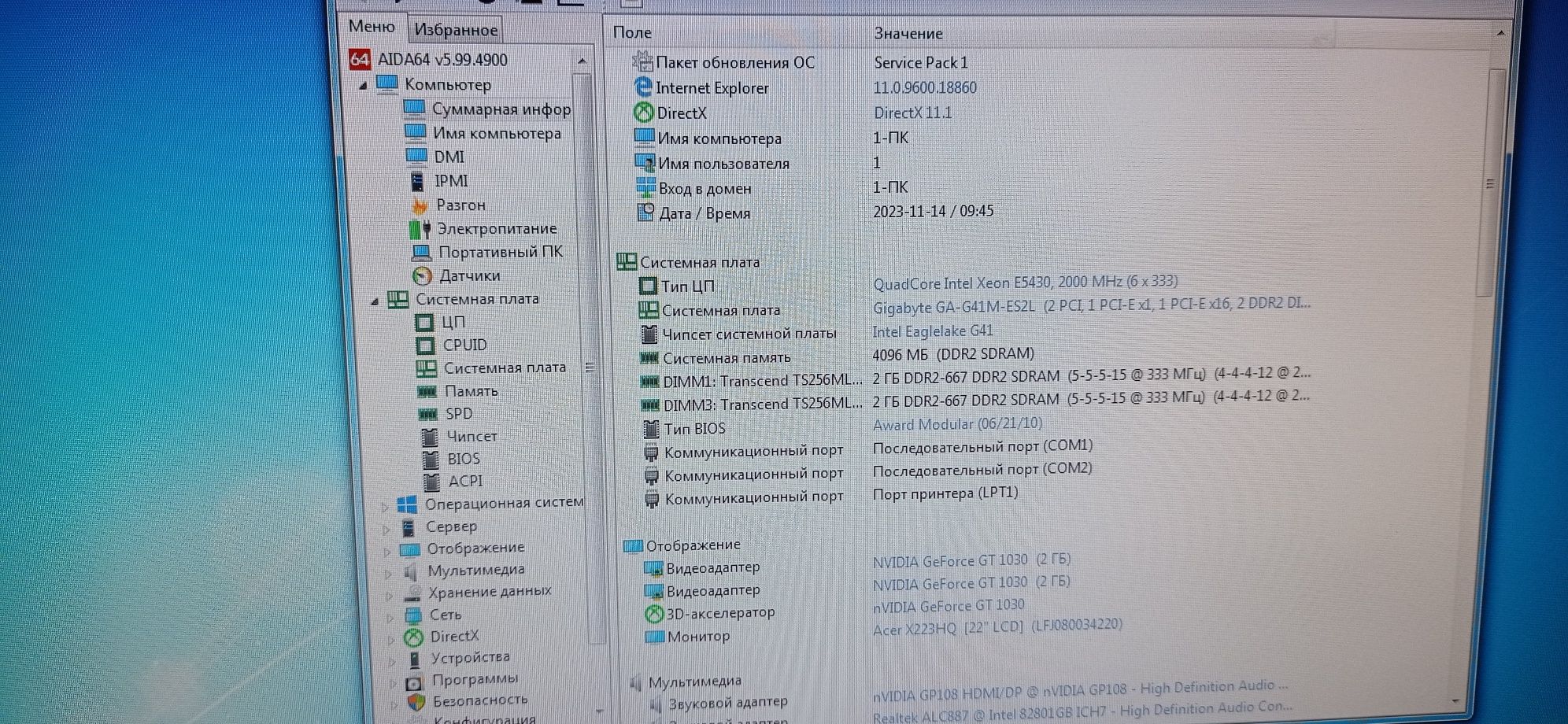Click the Дата / Время clock icon

pyautogui.click(x=645, y=212)
